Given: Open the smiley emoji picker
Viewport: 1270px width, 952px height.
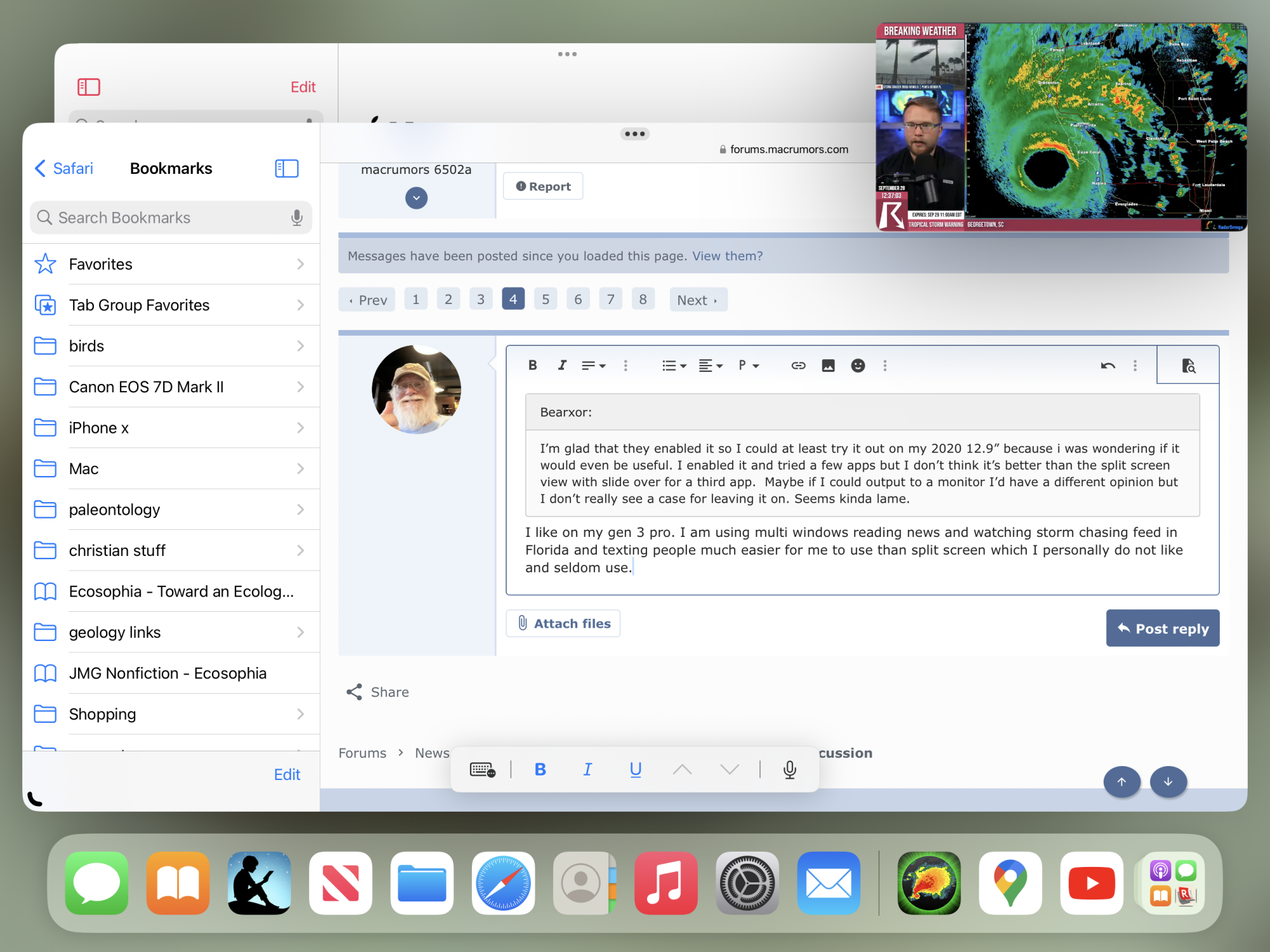Looking at the screenshot, I should point(858,366).
